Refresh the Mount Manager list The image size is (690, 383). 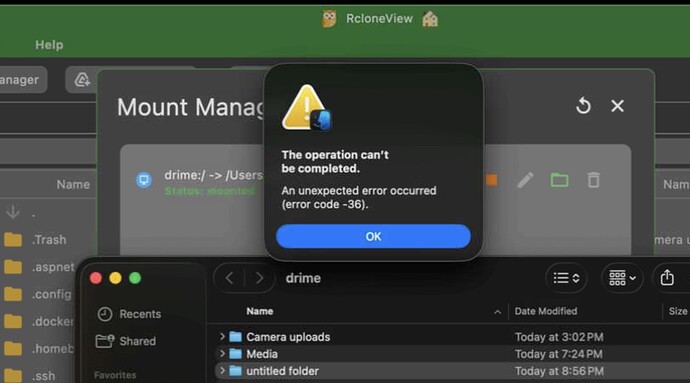584,106
